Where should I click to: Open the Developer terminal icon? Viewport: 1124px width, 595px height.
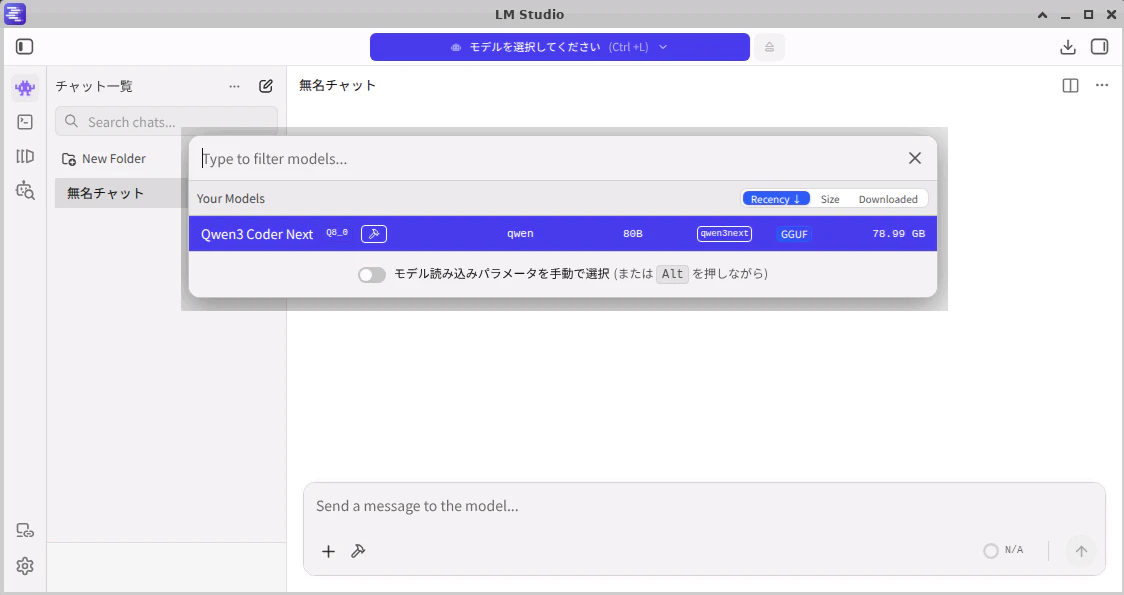(x=25, y=122)
